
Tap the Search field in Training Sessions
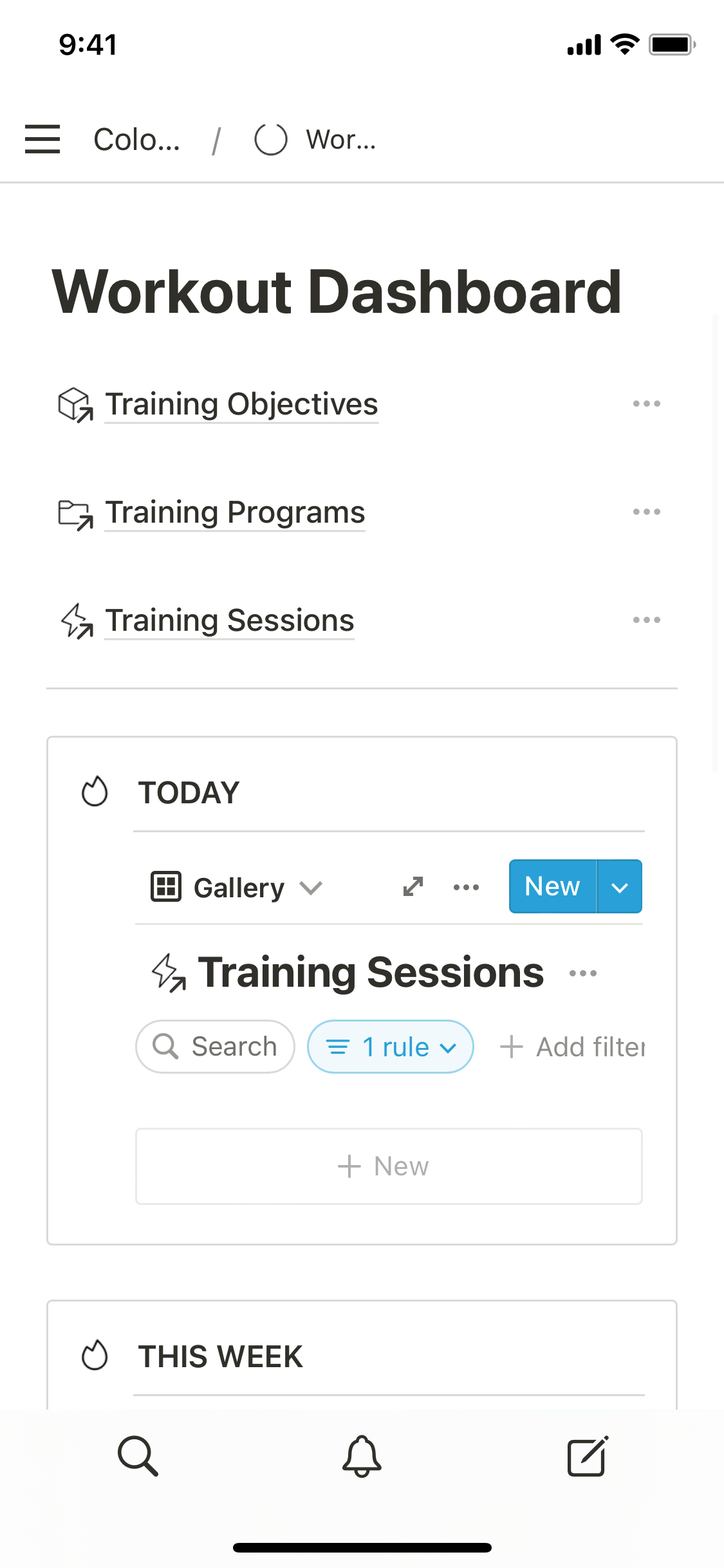tap(216, 1047)
